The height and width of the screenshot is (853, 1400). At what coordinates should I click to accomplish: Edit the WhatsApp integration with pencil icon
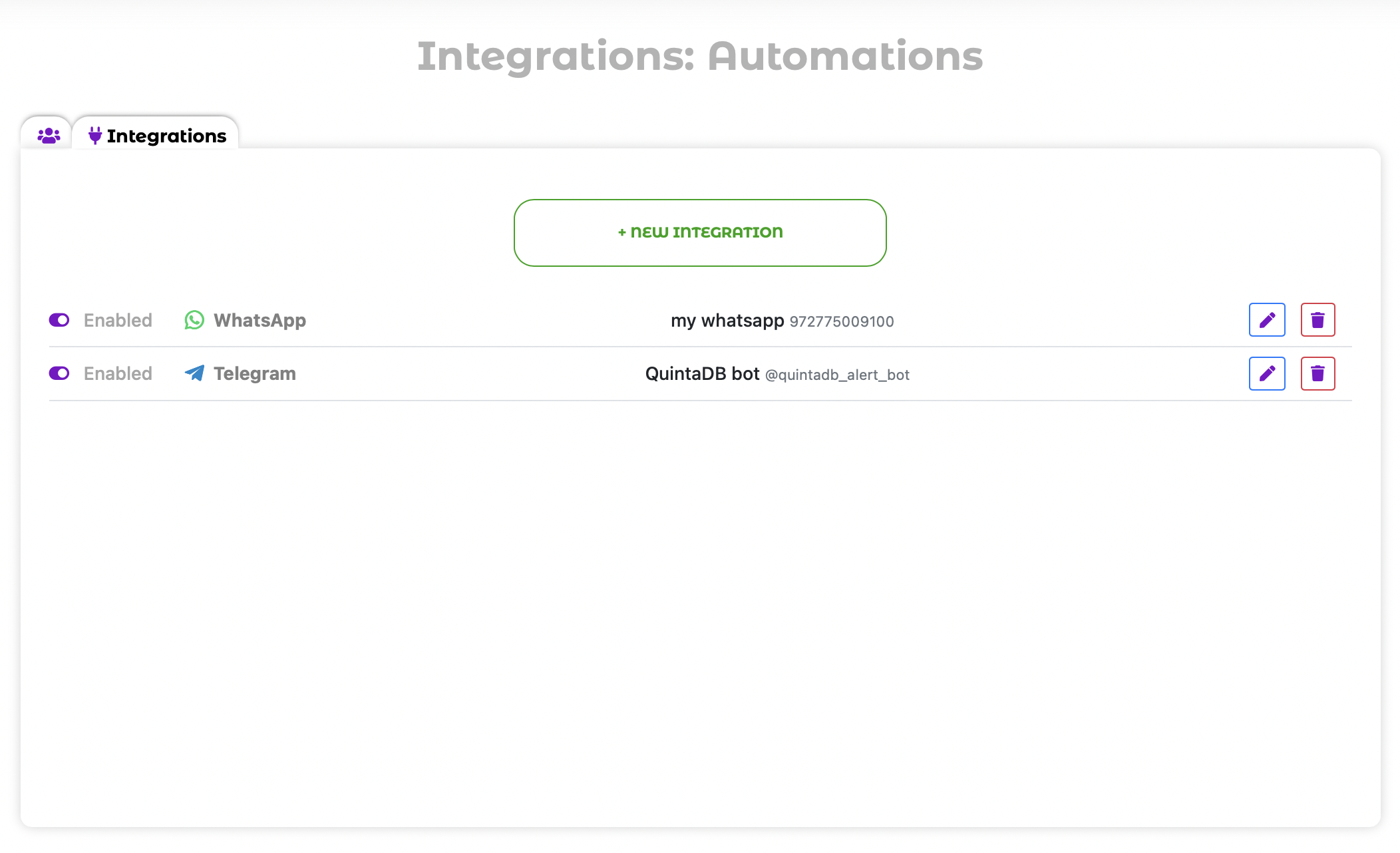coord(1267,320)
